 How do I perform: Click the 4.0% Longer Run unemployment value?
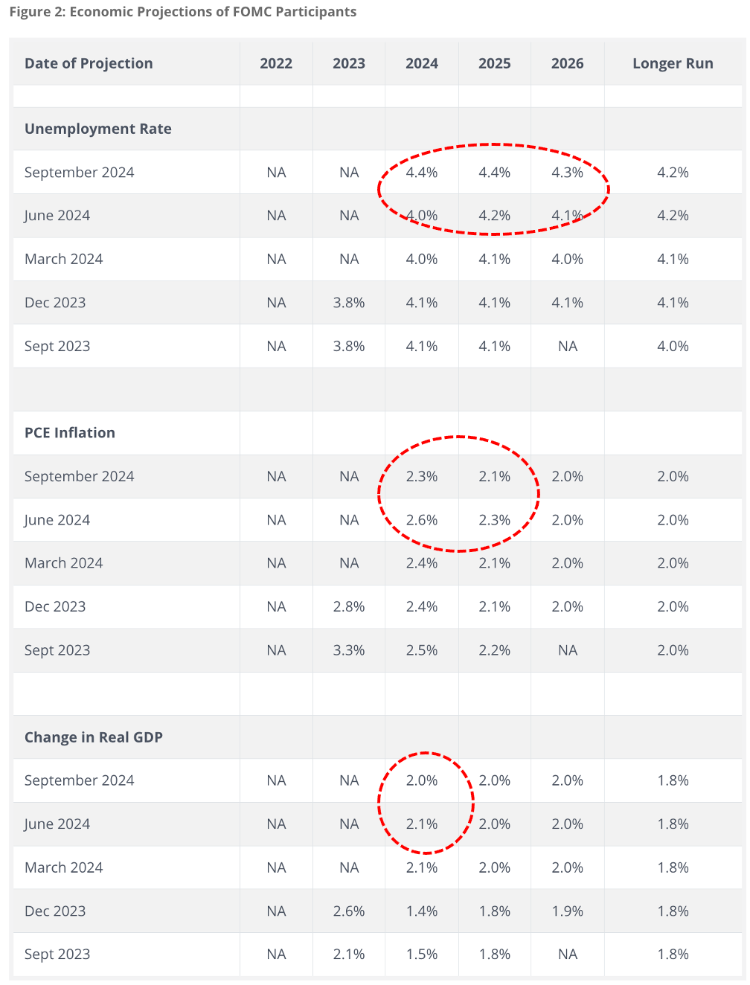[673, 346]
